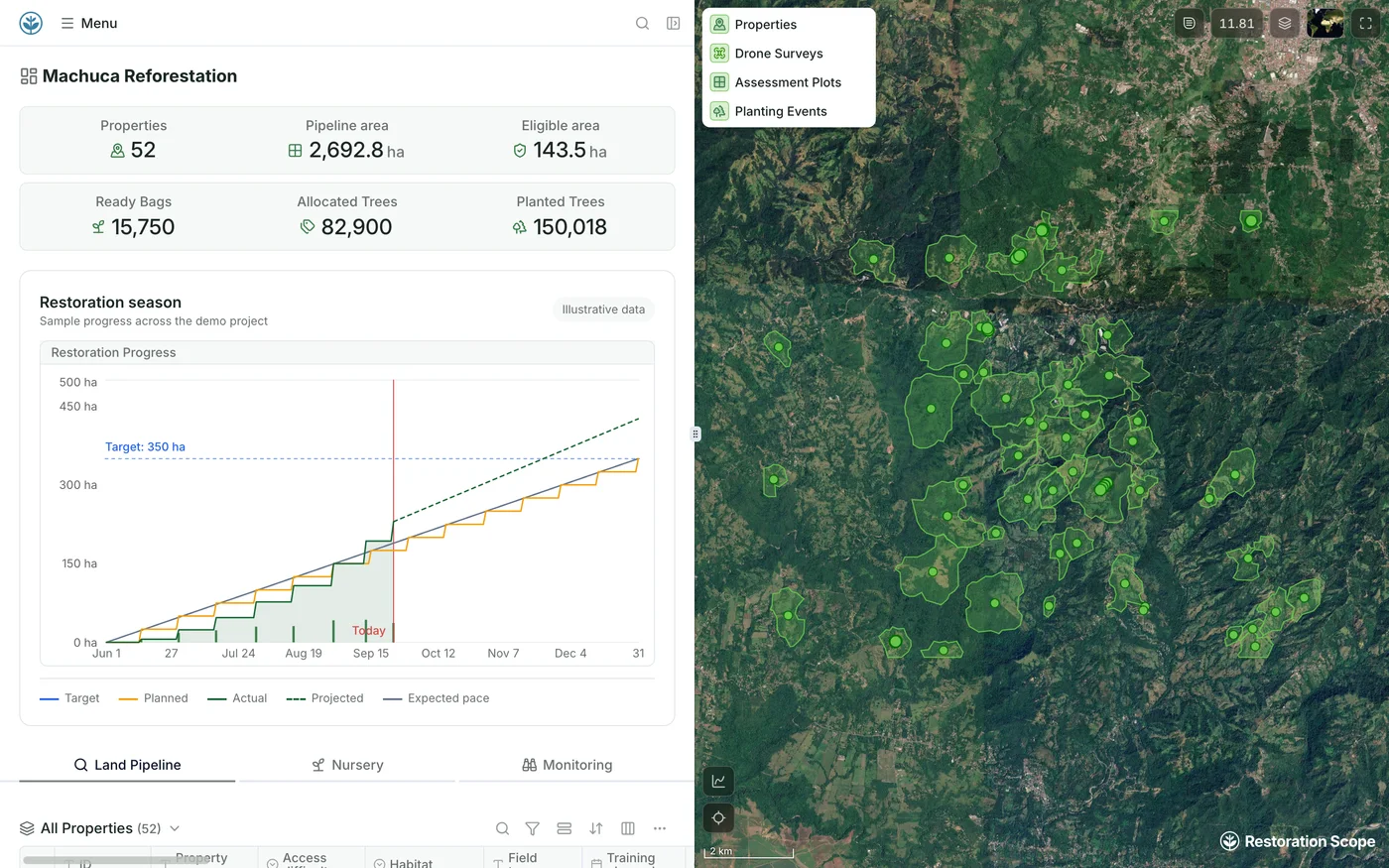Change the table row density icon
Image resolution: width=1389 pixels, height=868 pixels.
pyautogui.click(x=565, y=828)
